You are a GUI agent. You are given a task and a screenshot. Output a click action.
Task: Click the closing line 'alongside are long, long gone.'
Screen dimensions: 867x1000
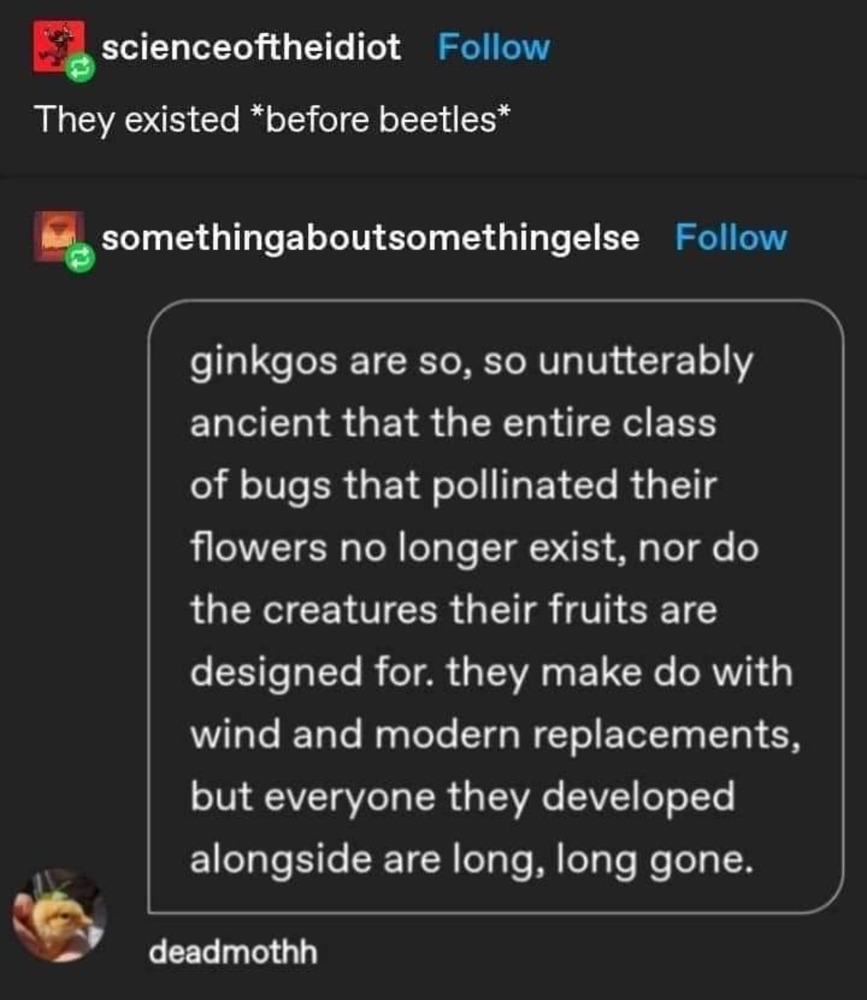[471, 860]
